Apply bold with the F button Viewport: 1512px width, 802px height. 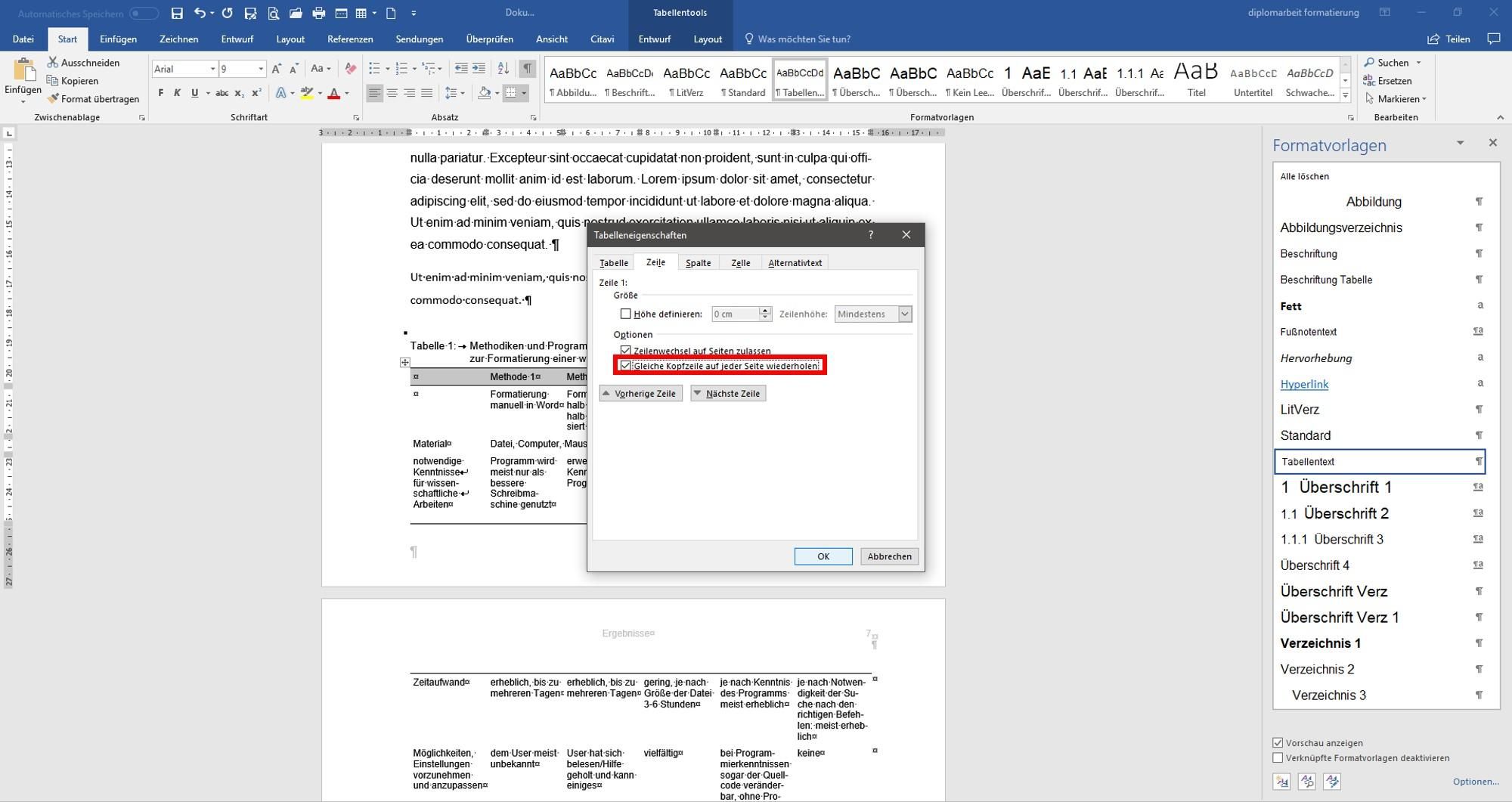(160, 93)
